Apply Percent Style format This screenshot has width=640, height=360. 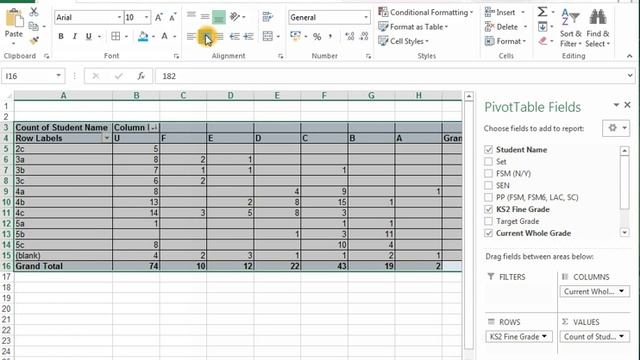317,37
